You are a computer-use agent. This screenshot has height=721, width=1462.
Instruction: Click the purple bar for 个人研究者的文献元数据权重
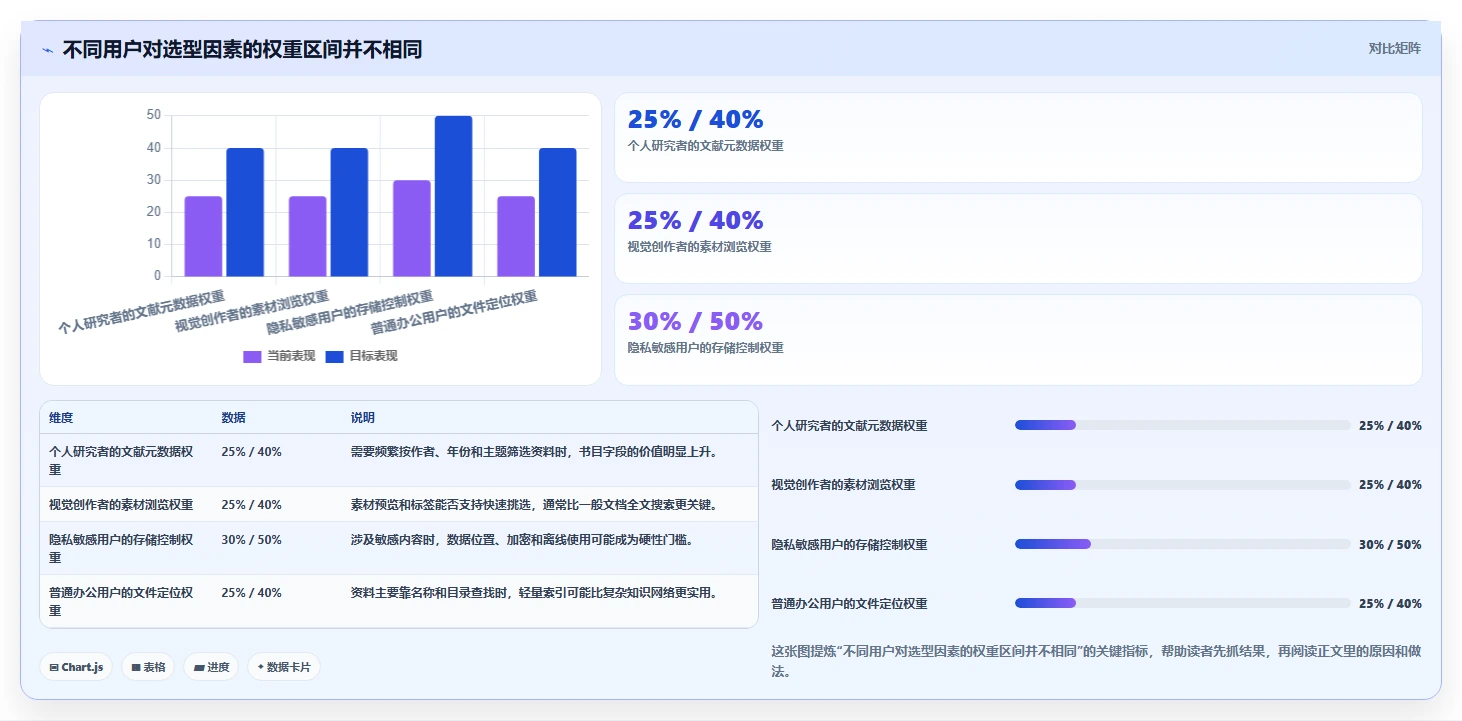tap(203, 236)
